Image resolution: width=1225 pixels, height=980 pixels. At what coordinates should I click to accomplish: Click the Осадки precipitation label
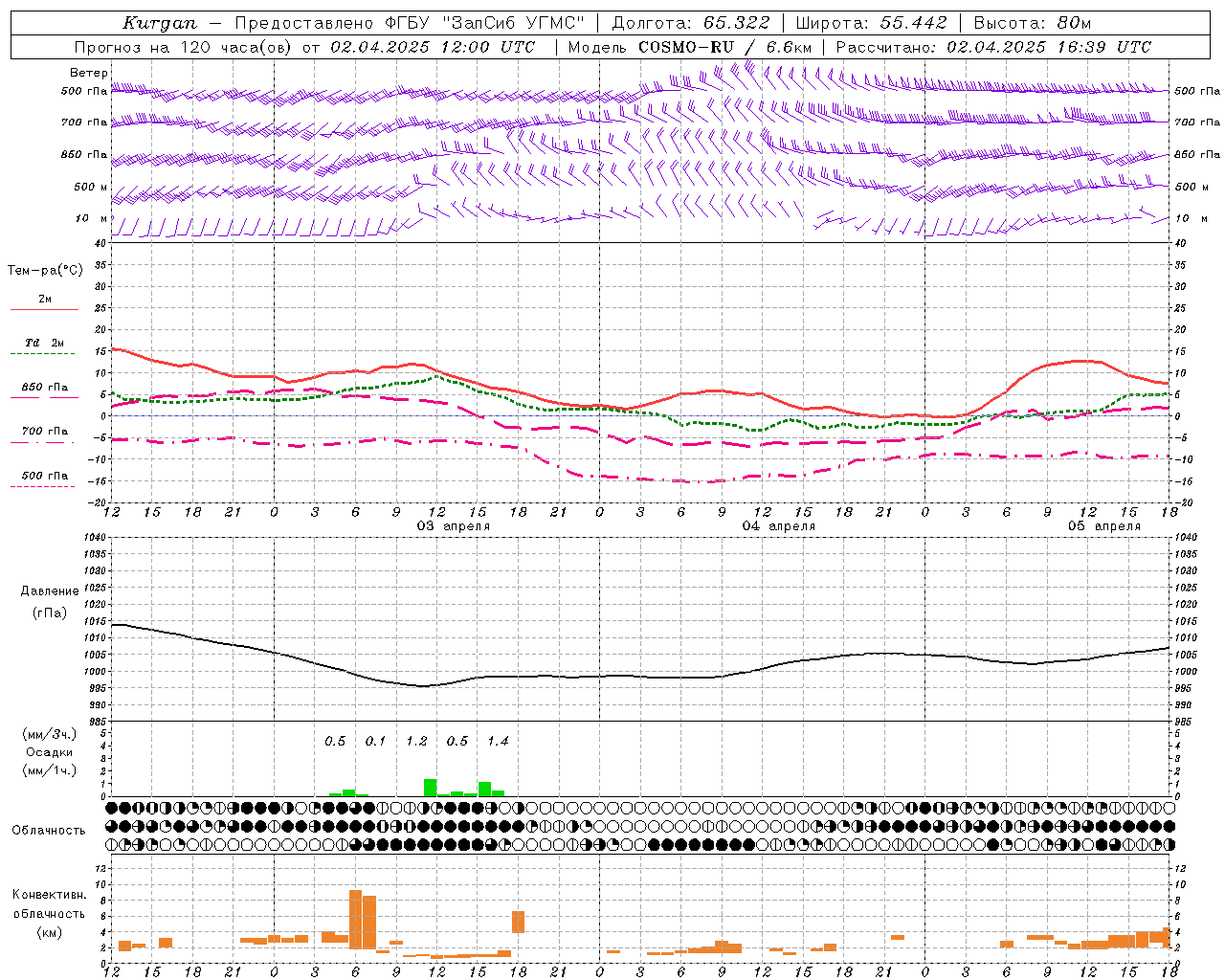(x=50, y=753)
